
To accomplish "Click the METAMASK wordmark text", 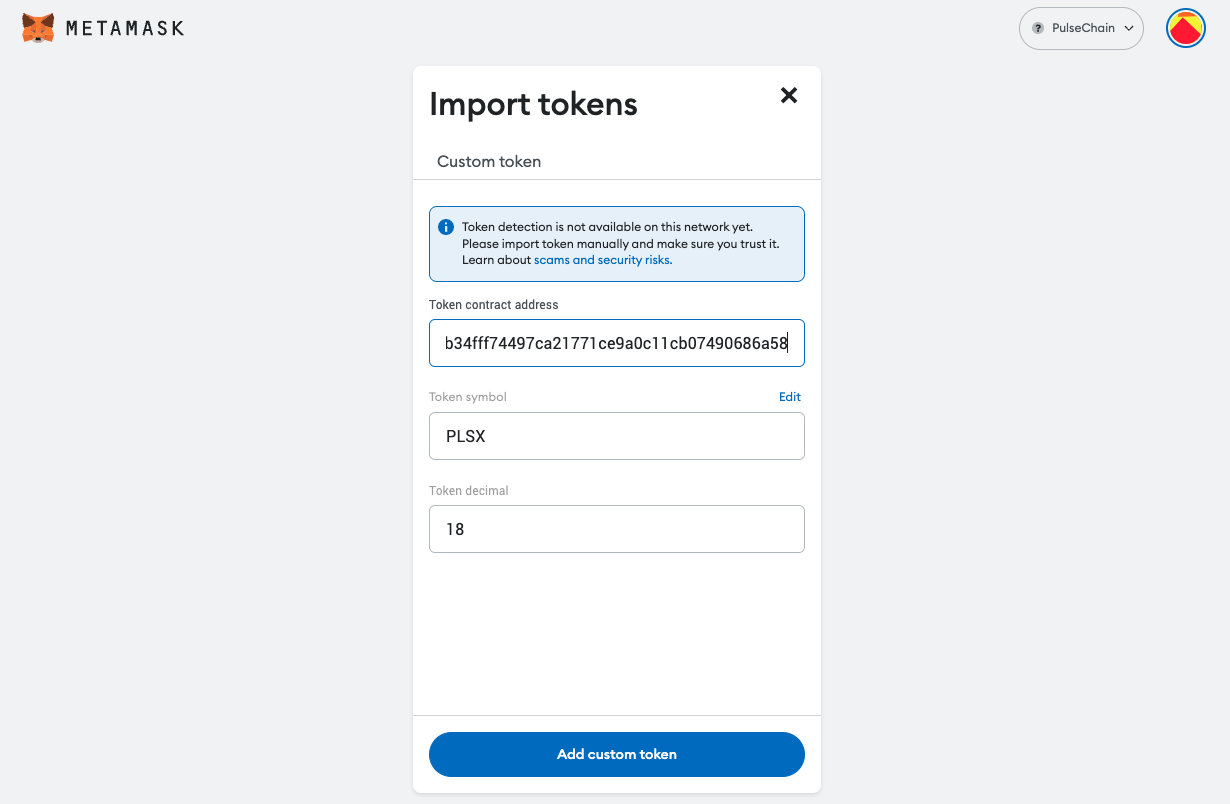I will (125, 28).
